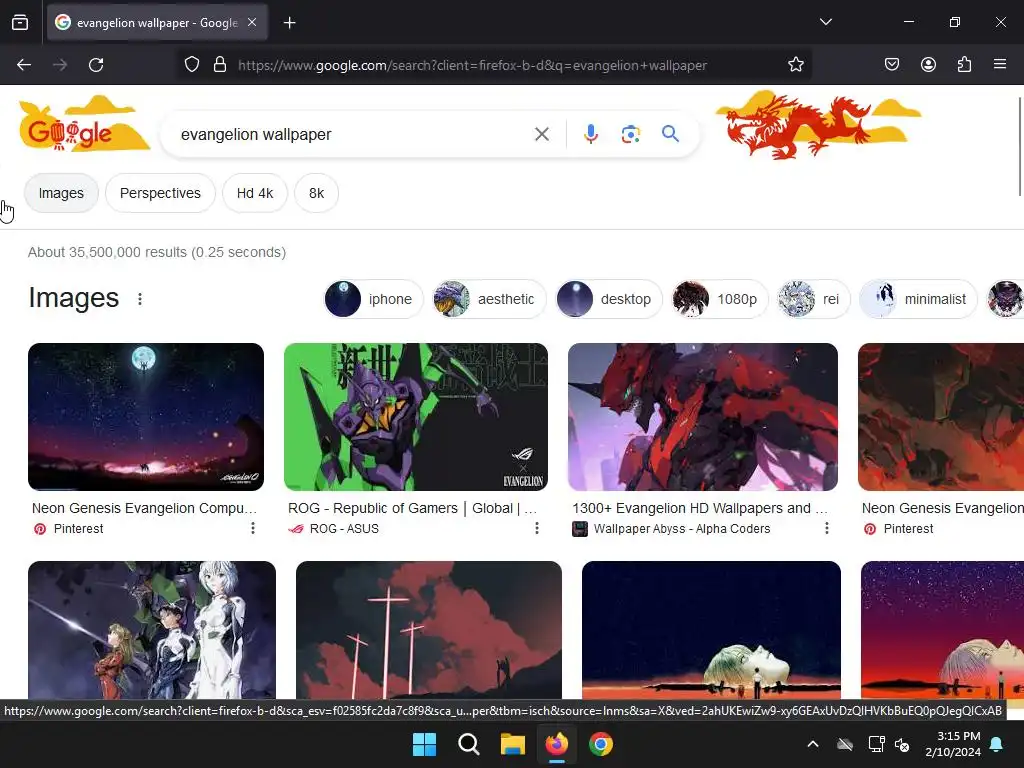Open the Firefox application menu
1024x768 pixels.
tap(1000, 64)
